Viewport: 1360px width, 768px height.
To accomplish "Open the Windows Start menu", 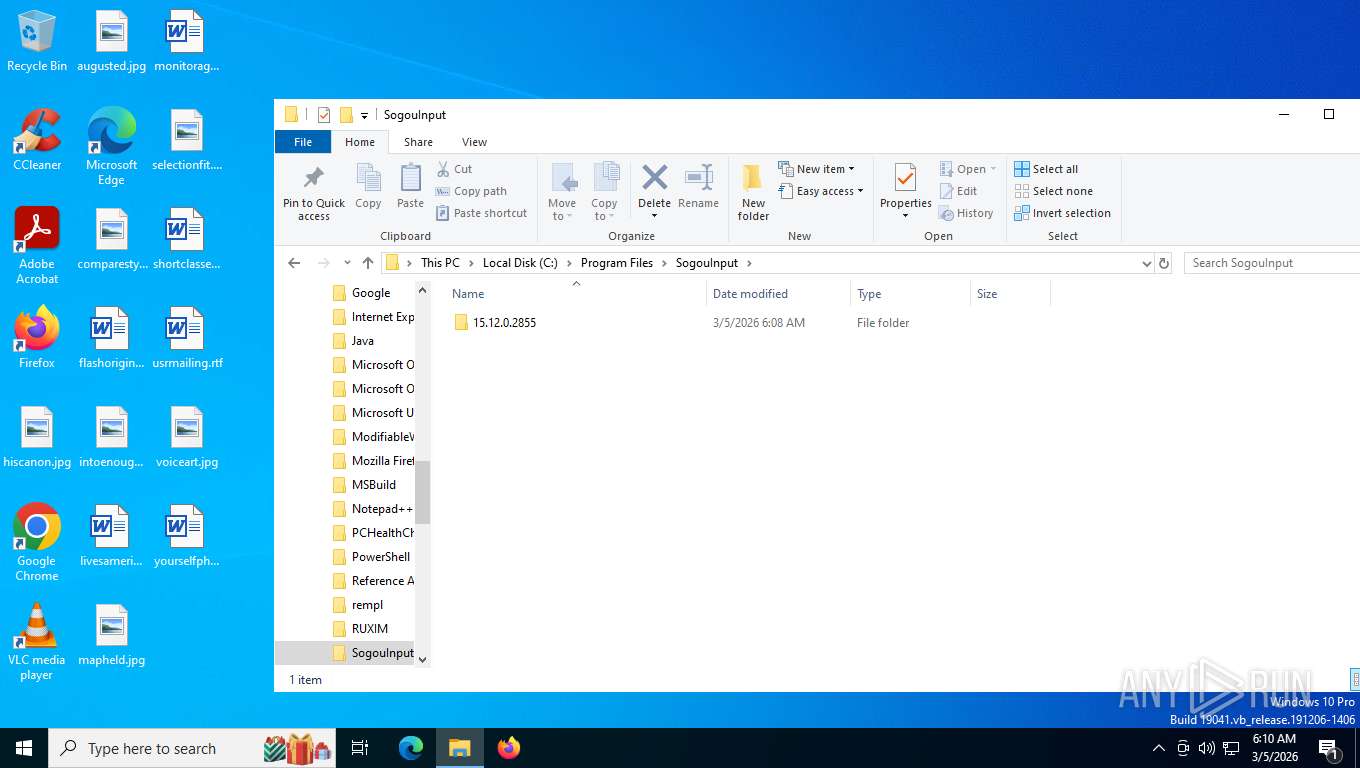I will (24, 748).
